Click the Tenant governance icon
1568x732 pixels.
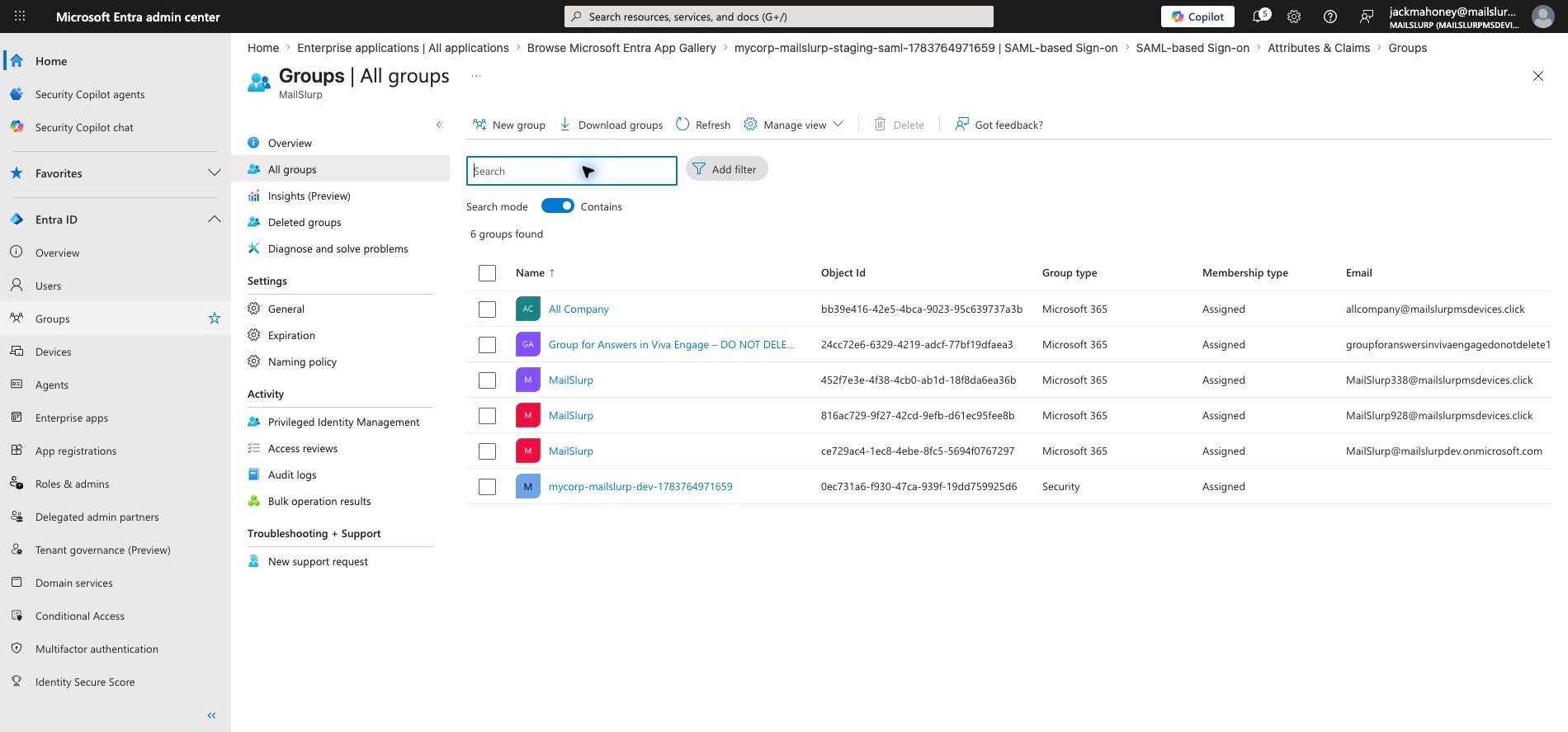click(17, 549)
